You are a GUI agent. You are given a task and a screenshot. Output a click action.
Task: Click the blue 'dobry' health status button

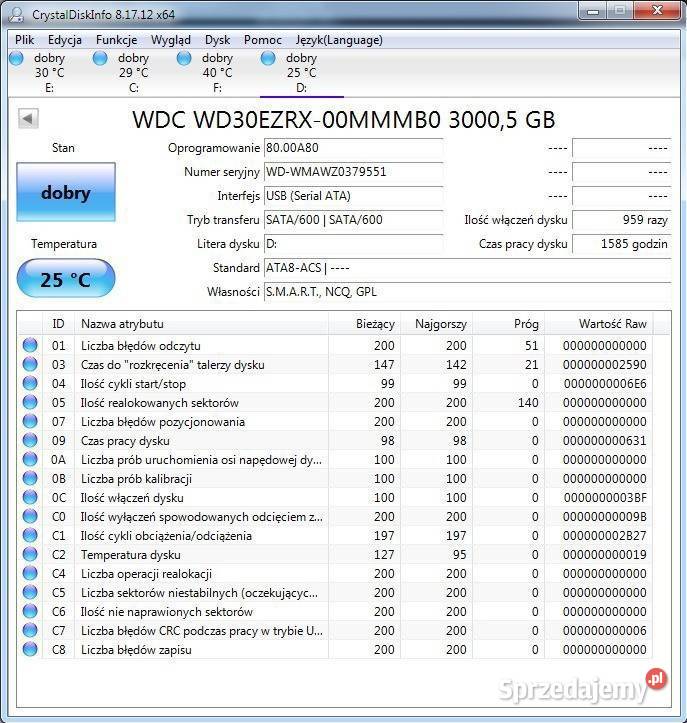click(x=66, y=193)
